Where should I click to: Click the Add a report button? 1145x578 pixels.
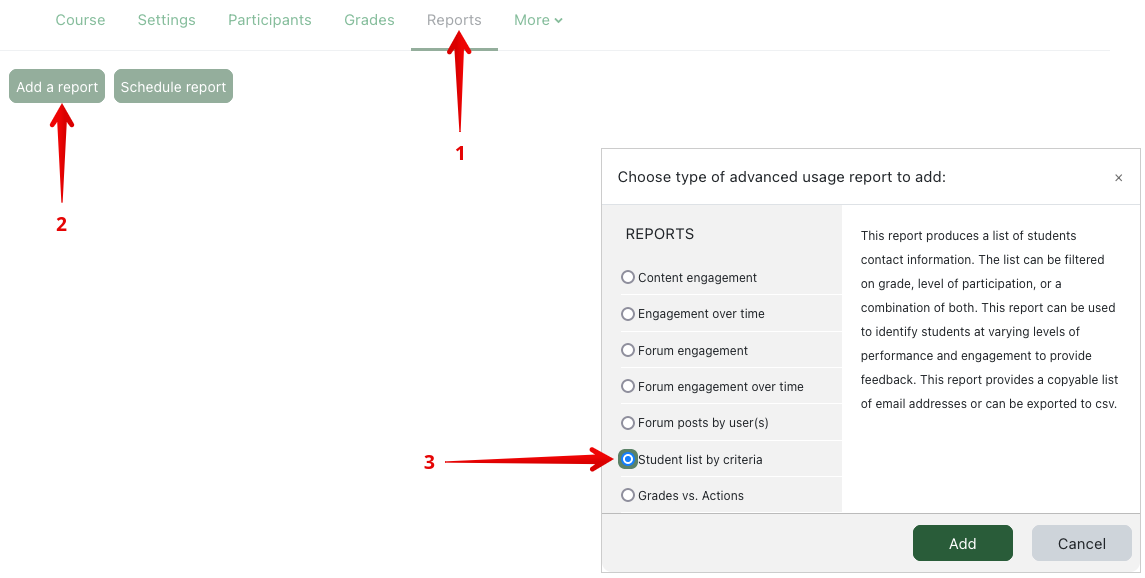click(x=57, y=87)
